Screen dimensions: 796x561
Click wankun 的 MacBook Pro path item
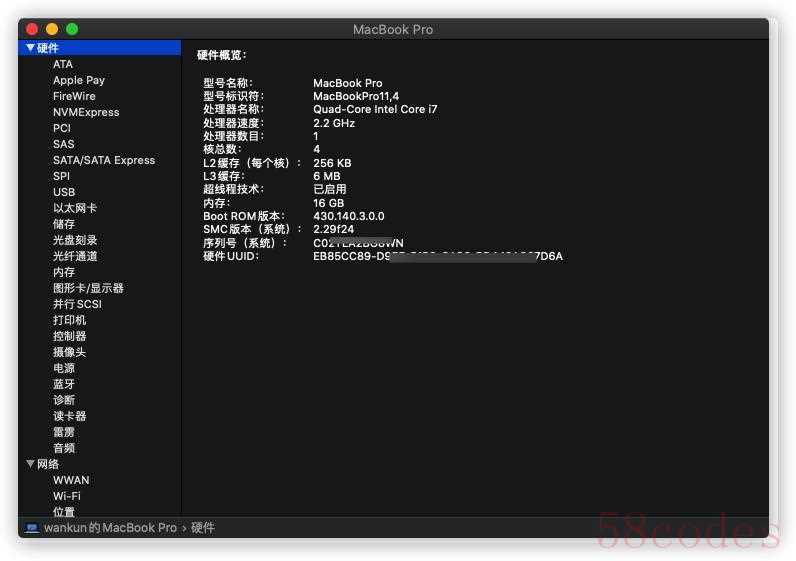[110, 528]
